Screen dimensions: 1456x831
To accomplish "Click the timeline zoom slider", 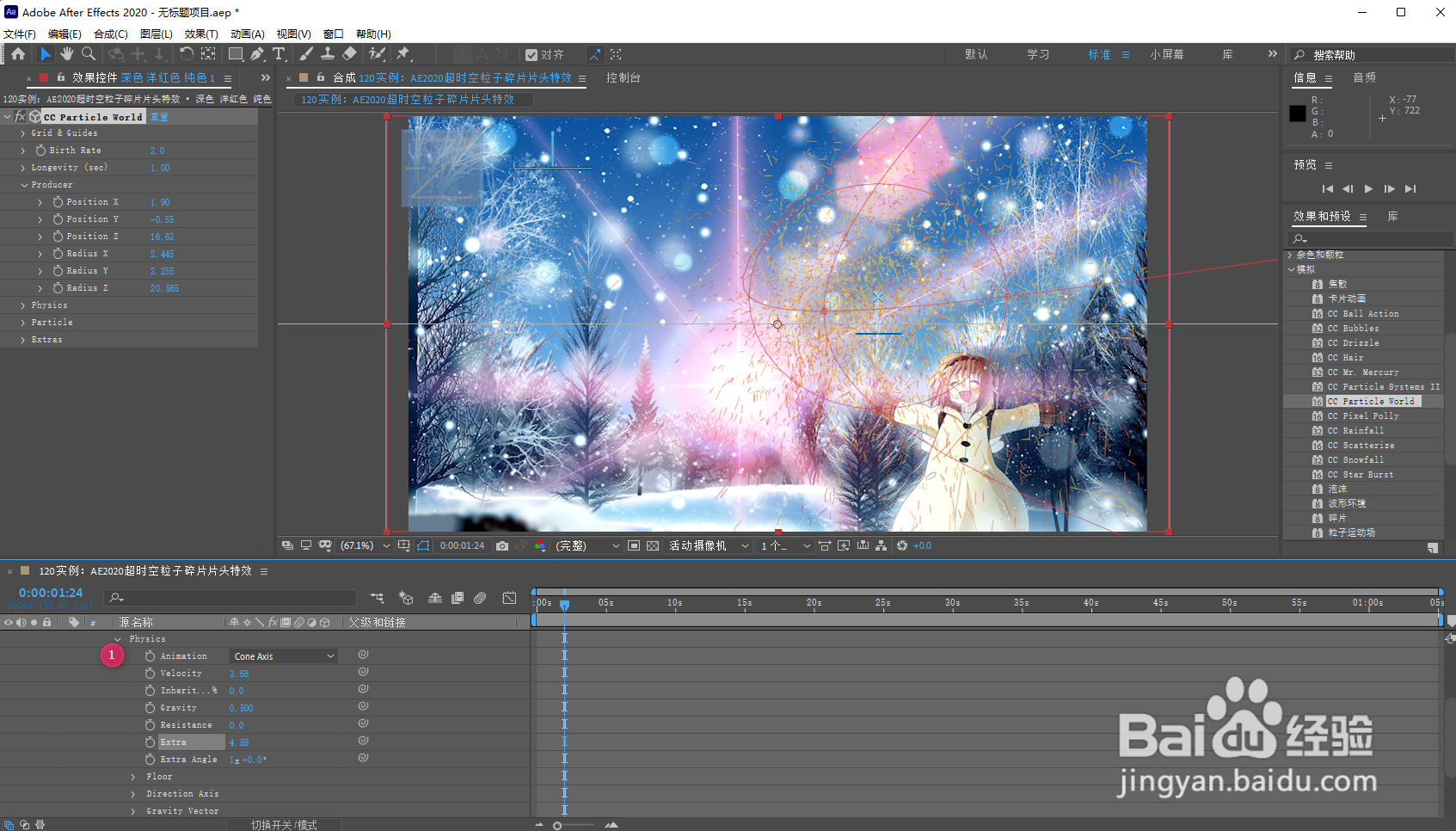I will click(557, 825).
